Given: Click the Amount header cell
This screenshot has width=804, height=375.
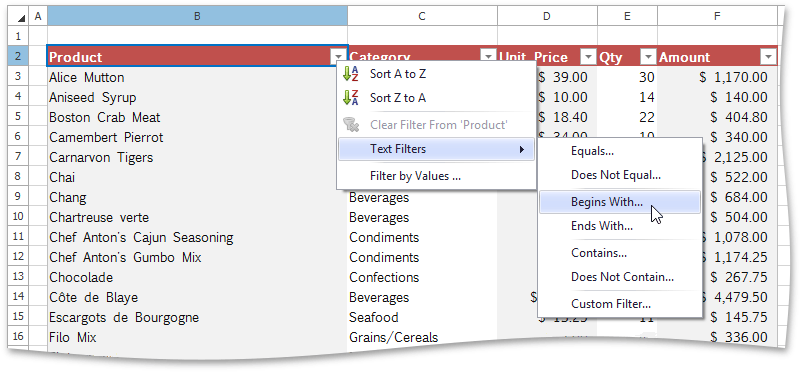Looking at the screenshot, I should [x=717, y=56].
